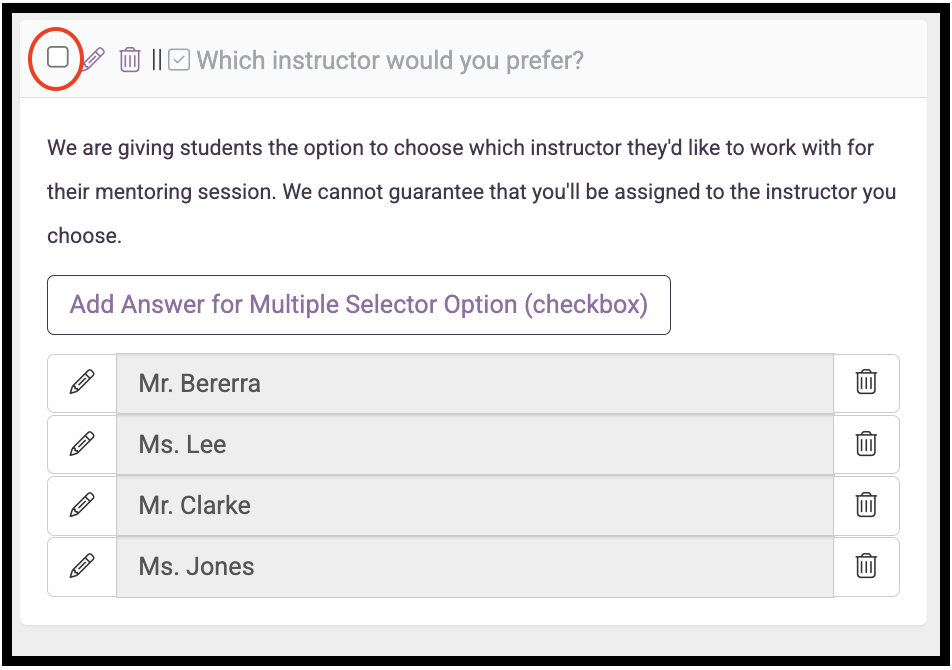Viewport: 952px width, 670px height.
Task: Grab the drag handle beside the question title
Action: tap(157, 59)
